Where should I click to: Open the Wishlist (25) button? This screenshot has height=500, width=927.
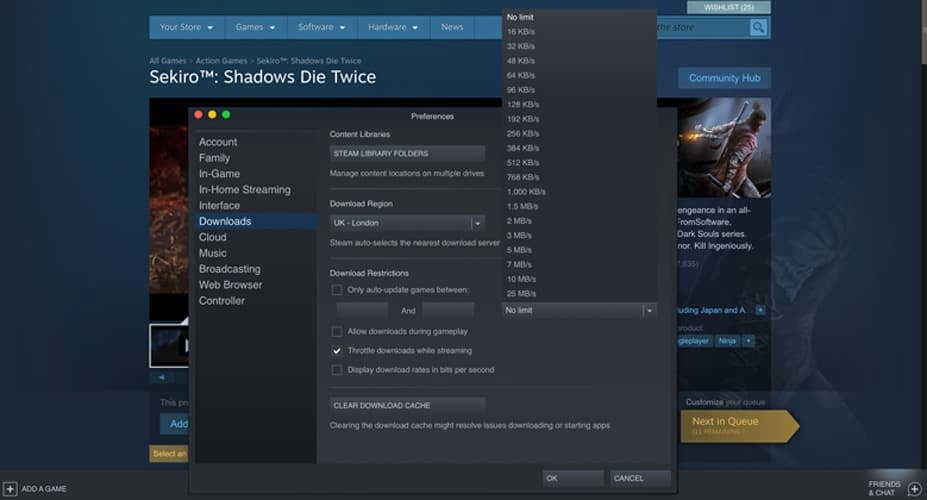728,7
